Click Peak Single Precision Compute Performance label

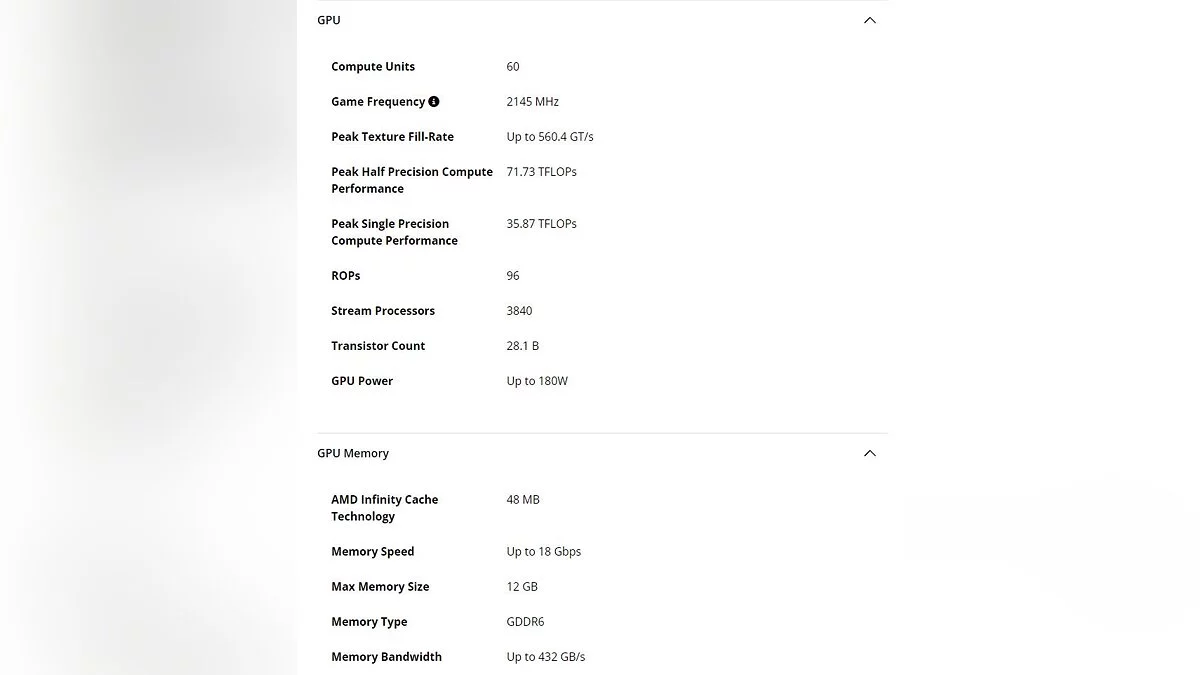(x=394, y=232)
